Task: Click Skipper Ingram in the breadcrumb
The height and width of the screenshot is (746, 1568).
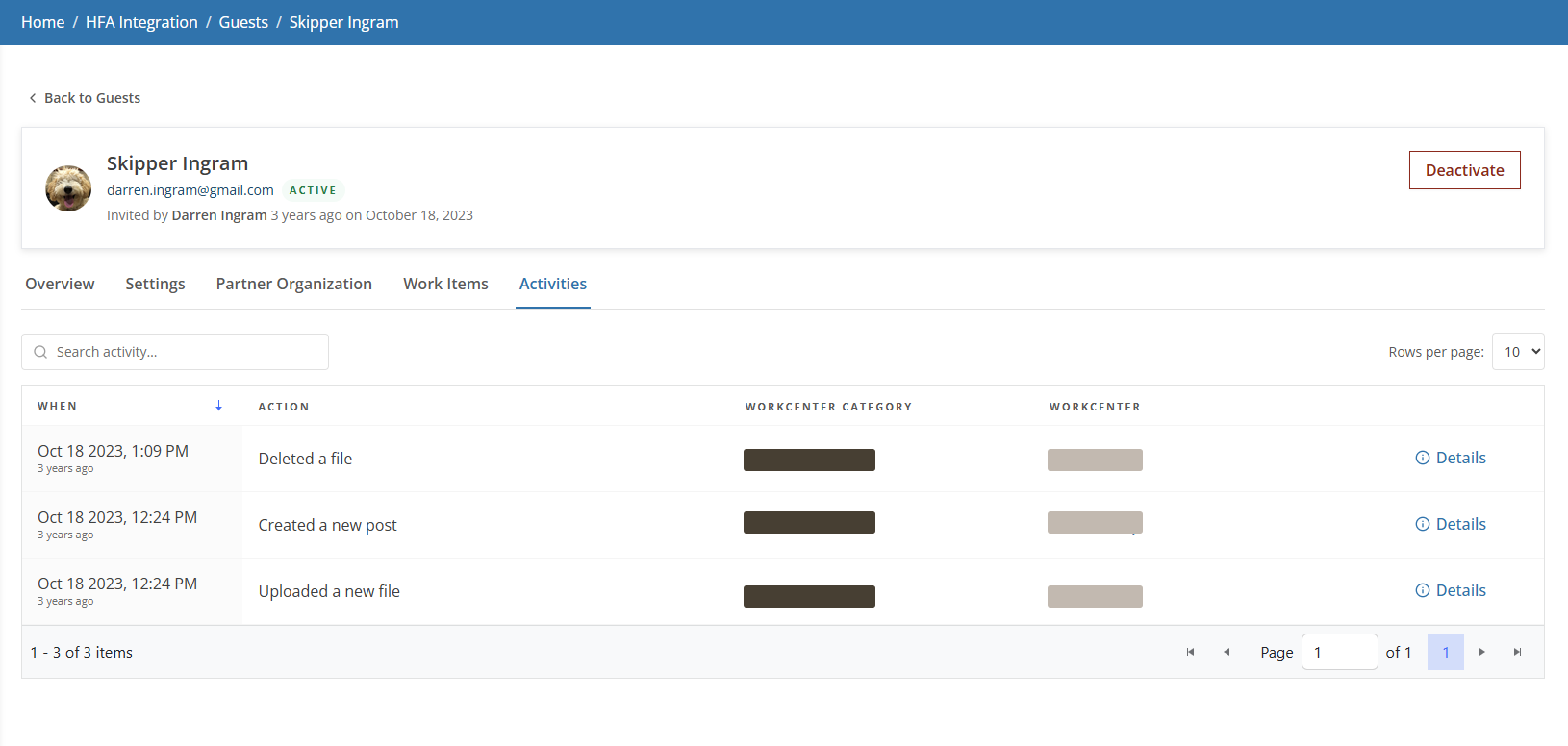Action: (343, 22)
